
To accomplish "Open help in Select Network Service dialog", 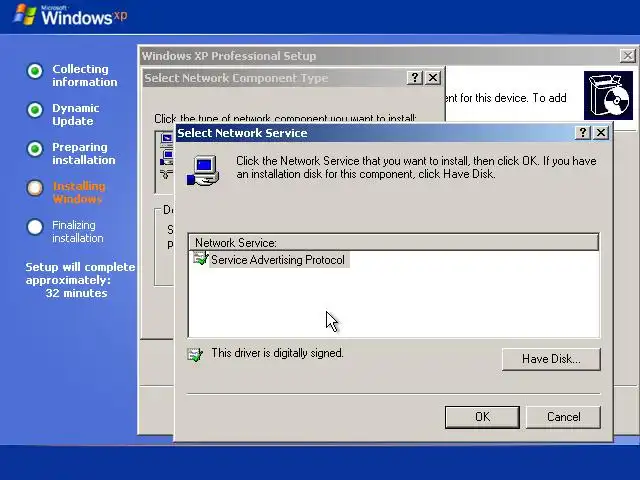I will pyautogui.click(x=582, y=133).
